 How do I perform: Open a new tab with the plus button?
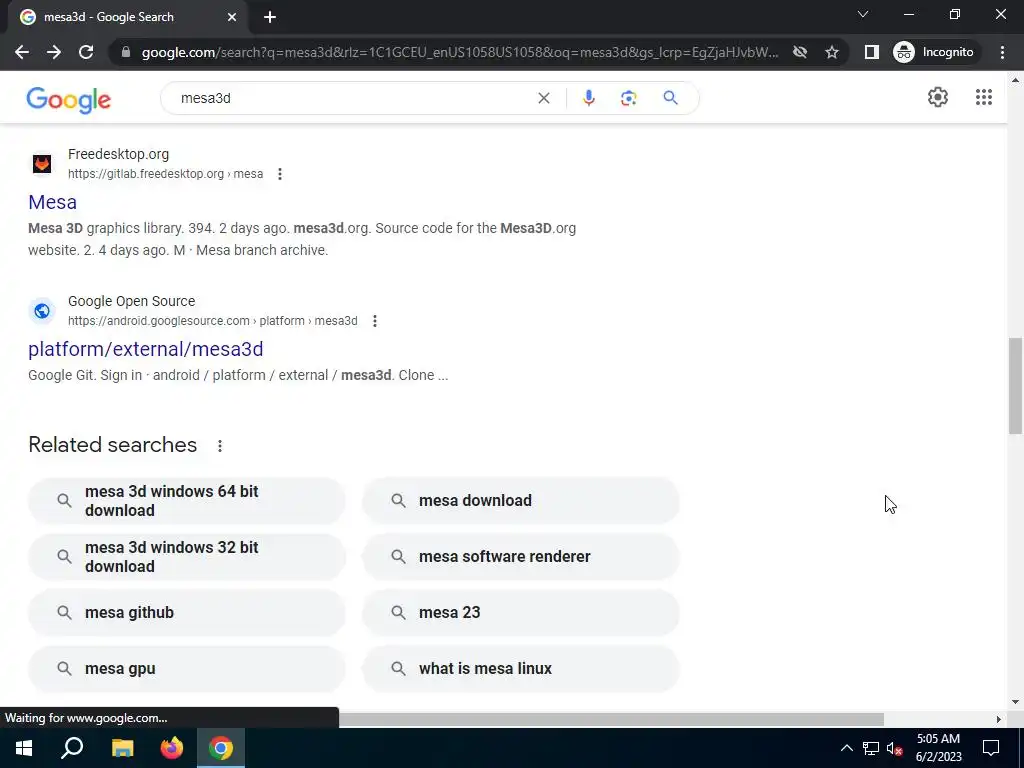click(270, 17)
